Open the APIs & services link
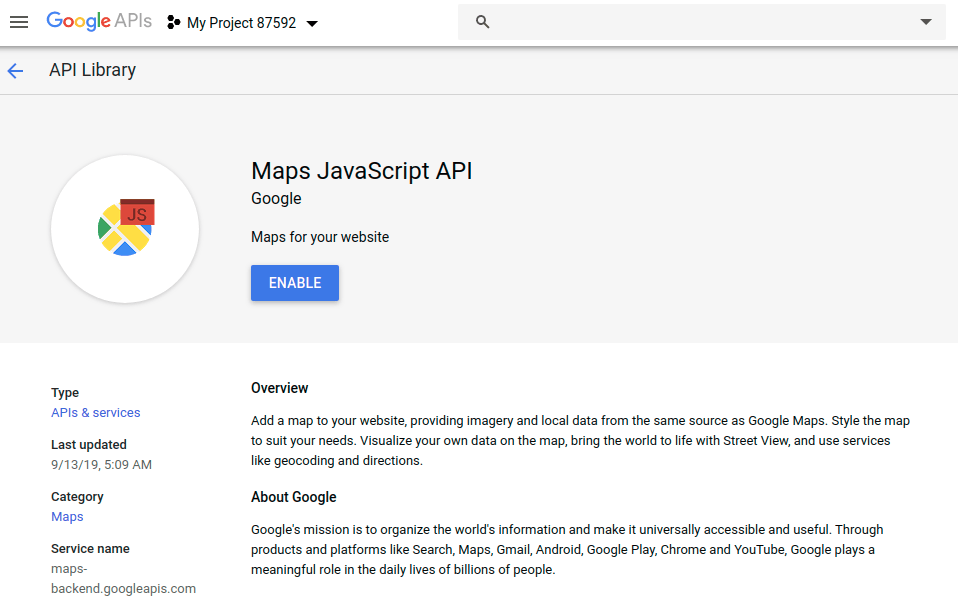958x616 pixels. coord(96,412)
